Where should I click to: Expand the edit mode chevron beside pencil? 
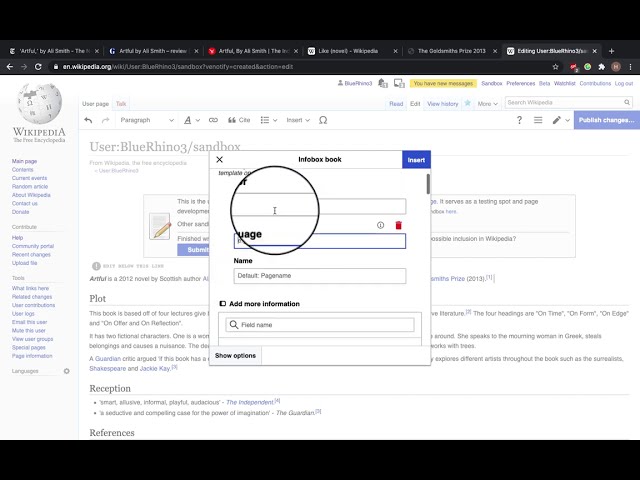(567, 120)
